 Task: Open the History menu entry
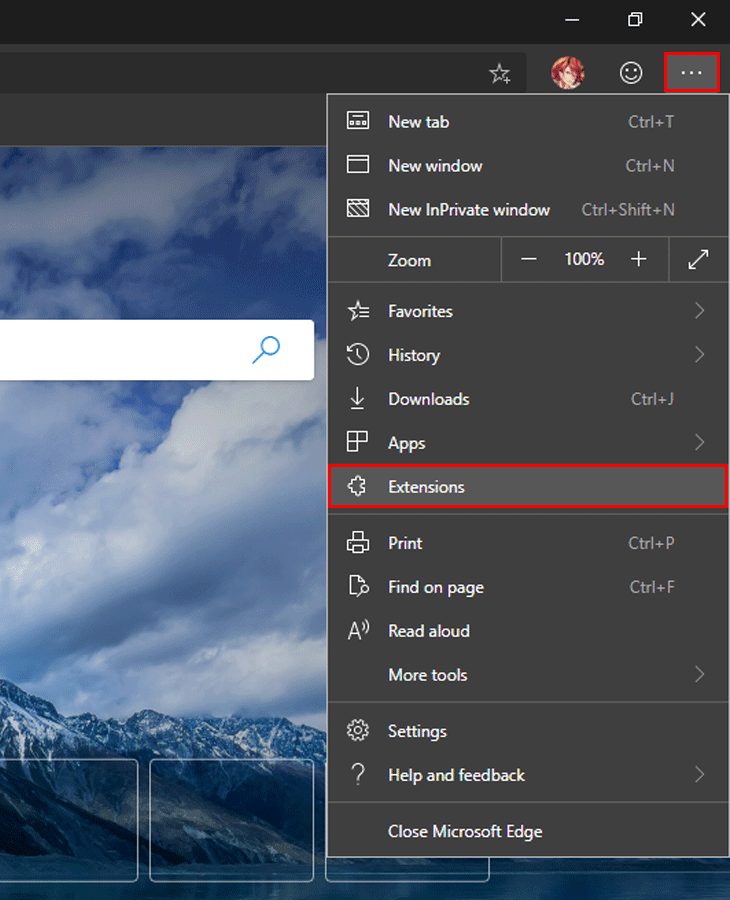coord(528,355)
